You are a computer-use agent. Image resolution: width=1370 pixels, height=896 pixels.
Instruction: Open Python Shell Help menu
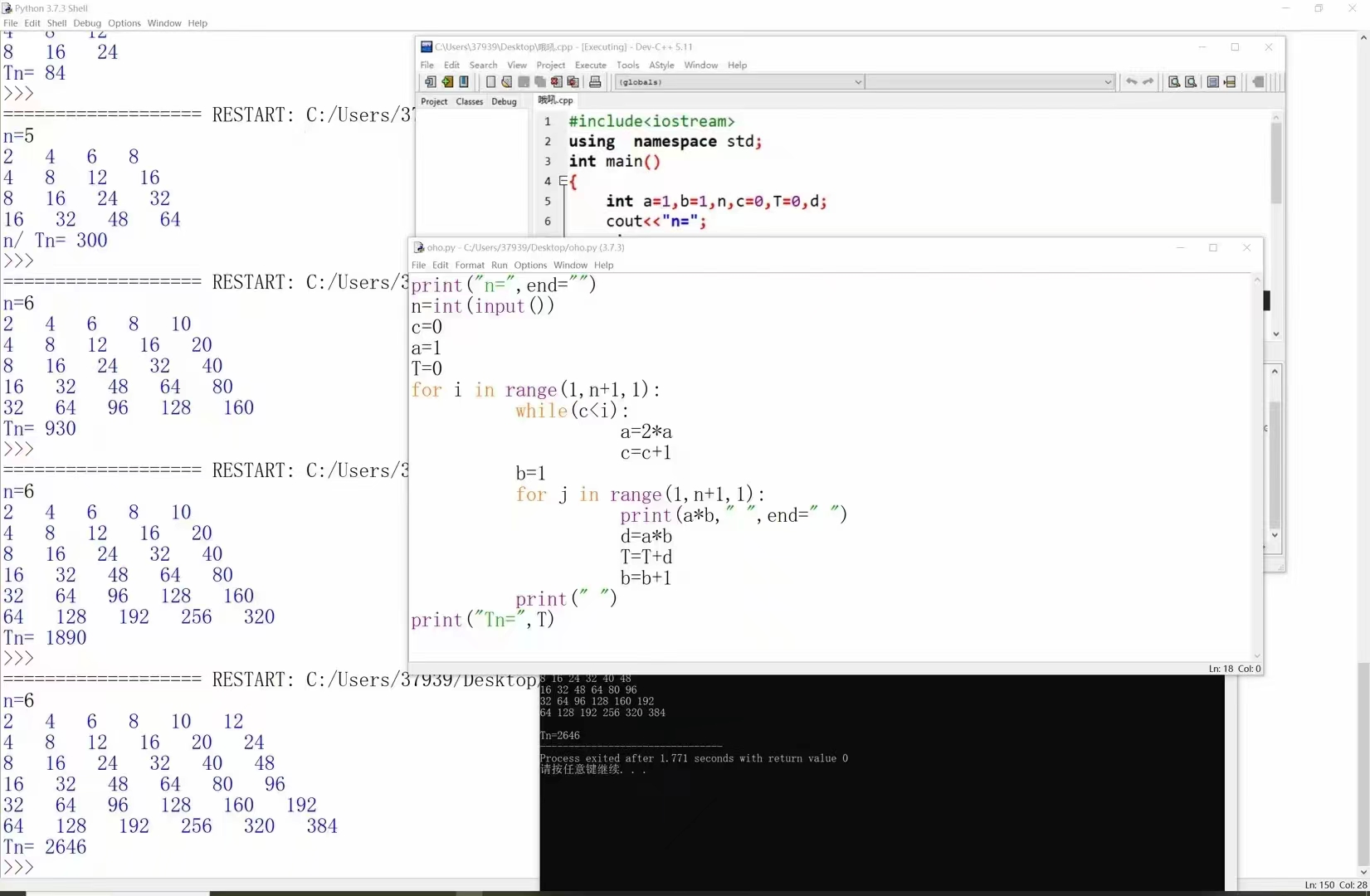[x=197, y=23]
